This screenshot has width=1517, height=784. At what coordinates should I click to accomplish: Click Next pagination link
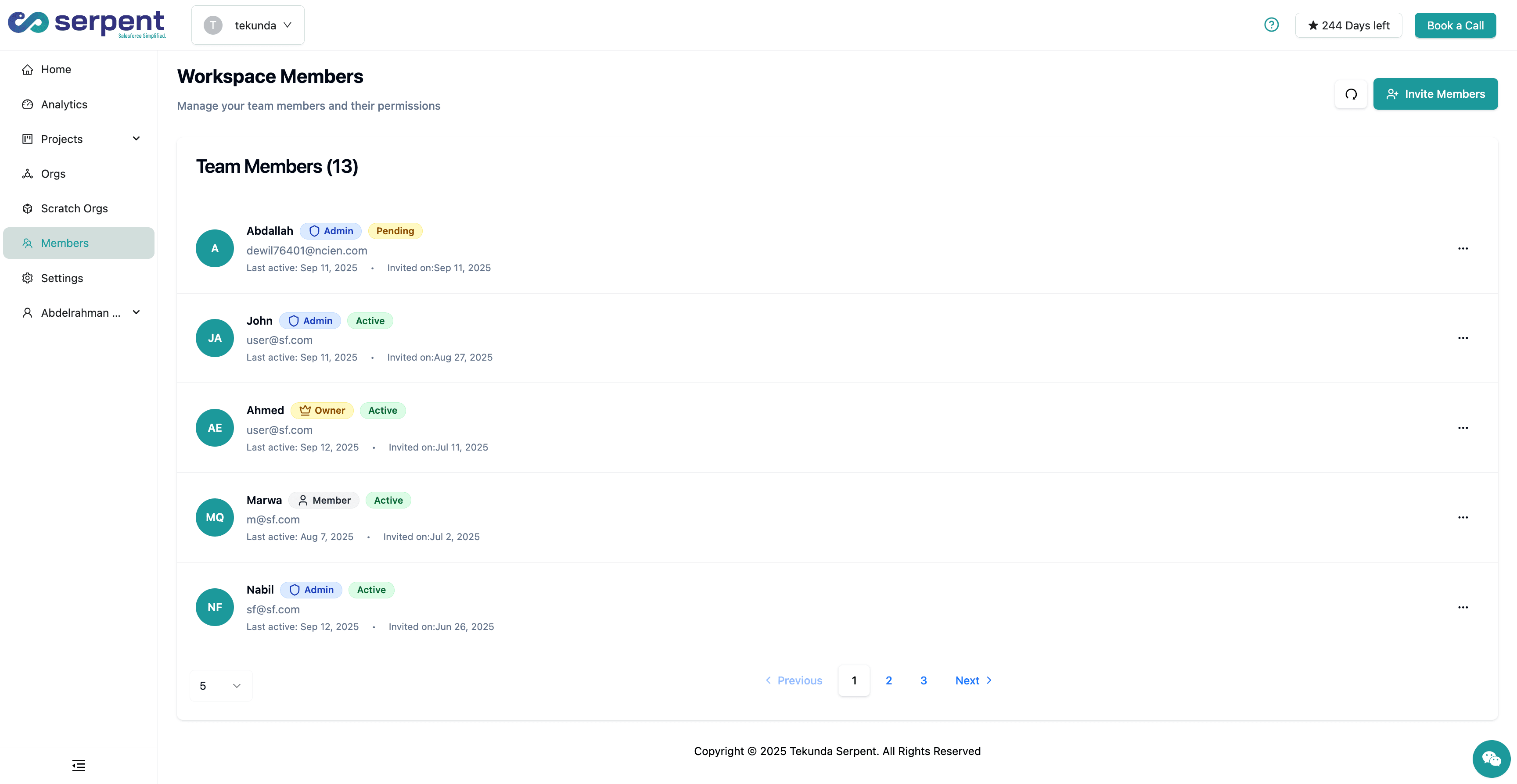(973, 680)
